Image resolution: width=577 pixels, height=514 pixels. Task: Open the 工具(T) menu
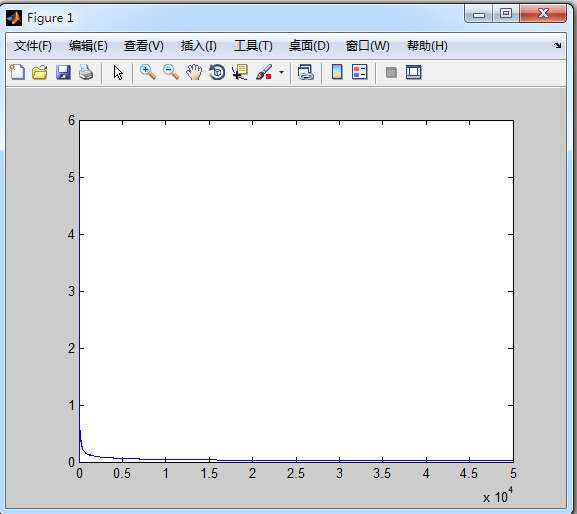(x=254, y=46)
